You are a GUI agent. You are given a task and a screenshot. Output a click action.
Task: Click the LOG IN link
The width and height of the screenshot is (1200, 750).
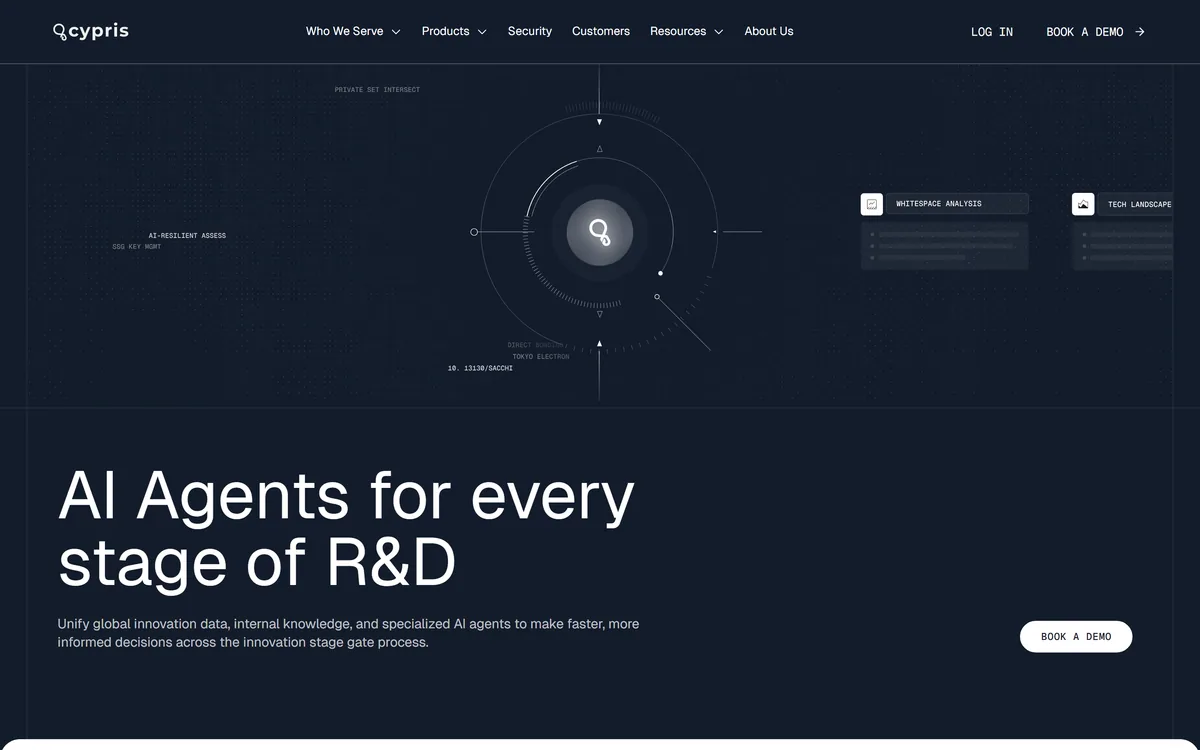[992, 32]
